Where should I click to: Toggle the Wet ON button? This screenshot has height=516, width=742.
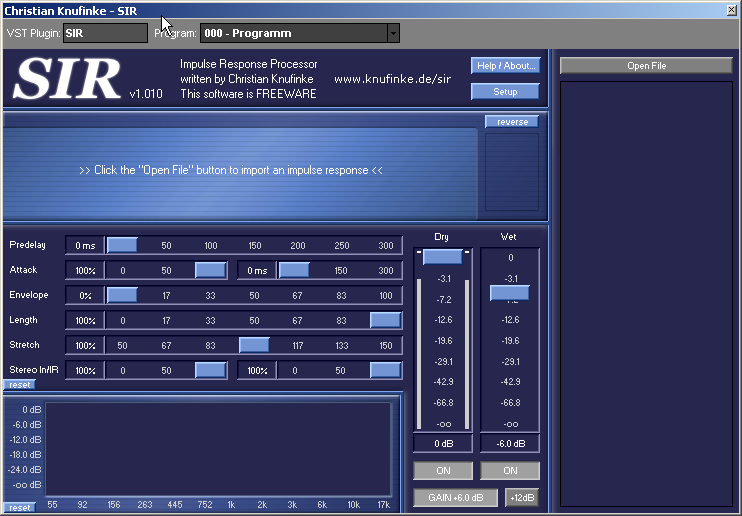(x=510, y=471)
